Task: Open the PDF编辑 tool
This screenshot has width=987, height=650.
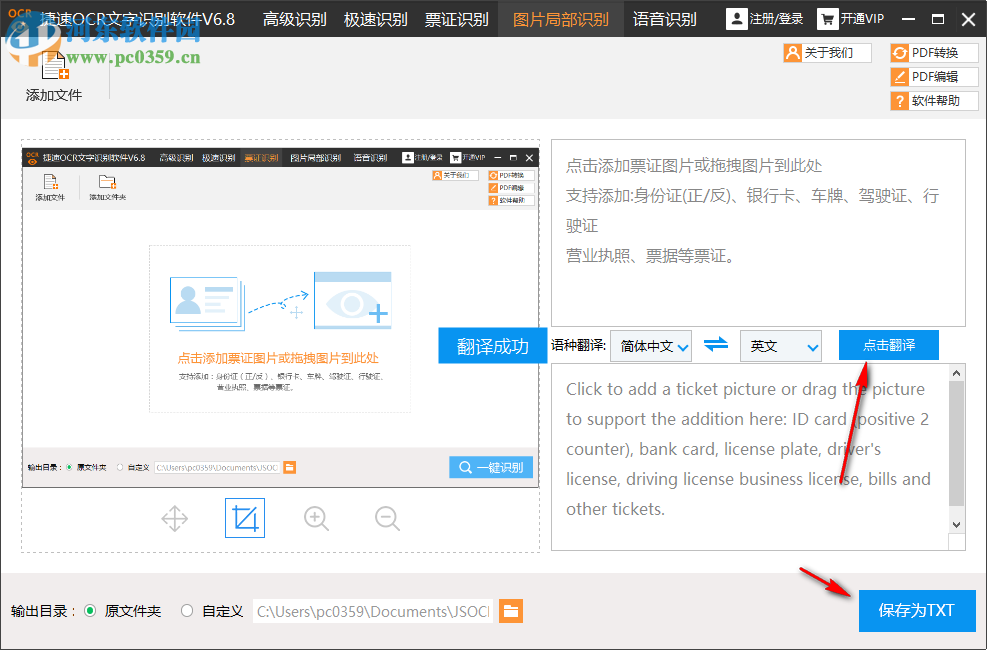Action: tap(933, 76)
